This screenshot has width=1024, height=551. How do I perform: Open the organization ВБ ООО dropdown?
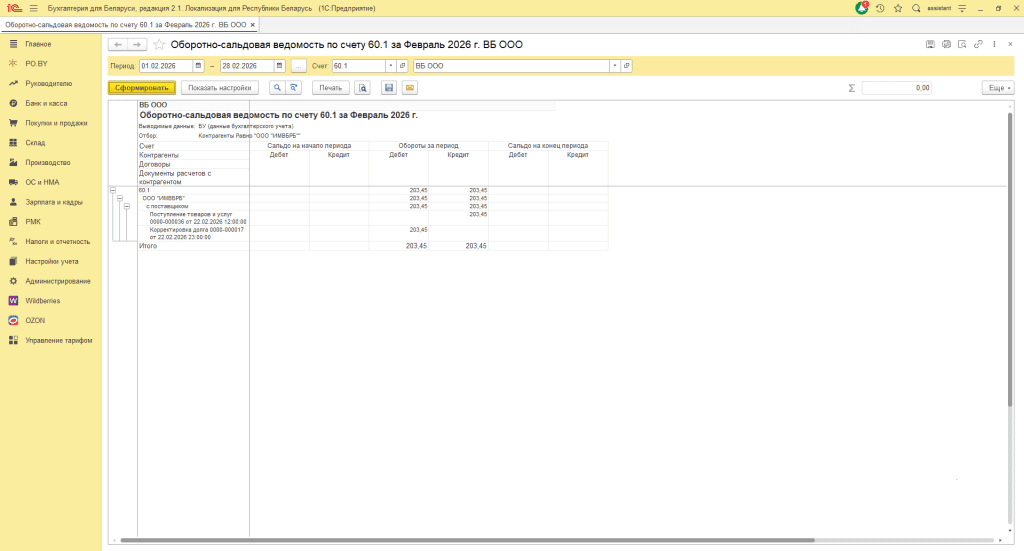point(615,66)
